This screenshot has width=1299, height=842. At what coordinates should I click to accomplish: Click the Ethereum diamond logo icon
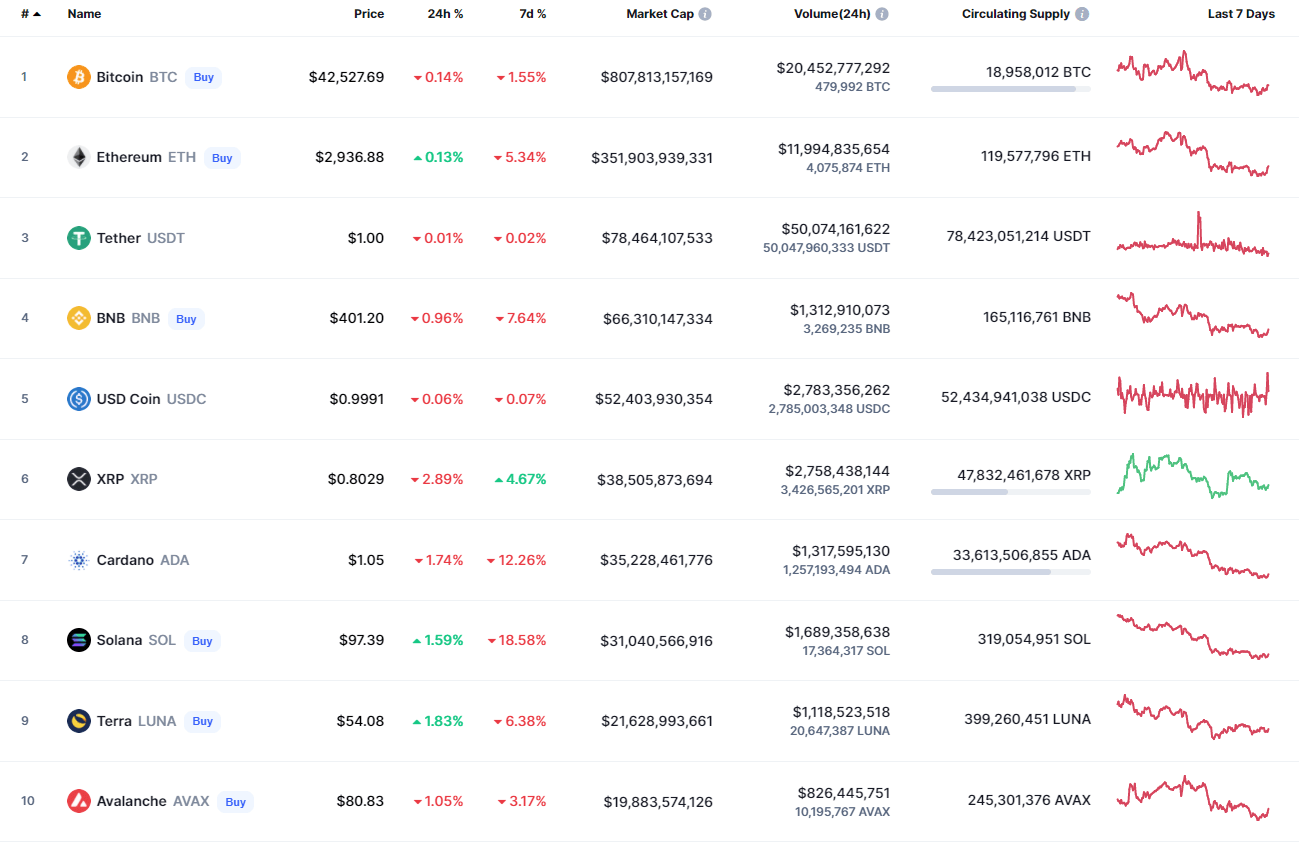[78, 157]
